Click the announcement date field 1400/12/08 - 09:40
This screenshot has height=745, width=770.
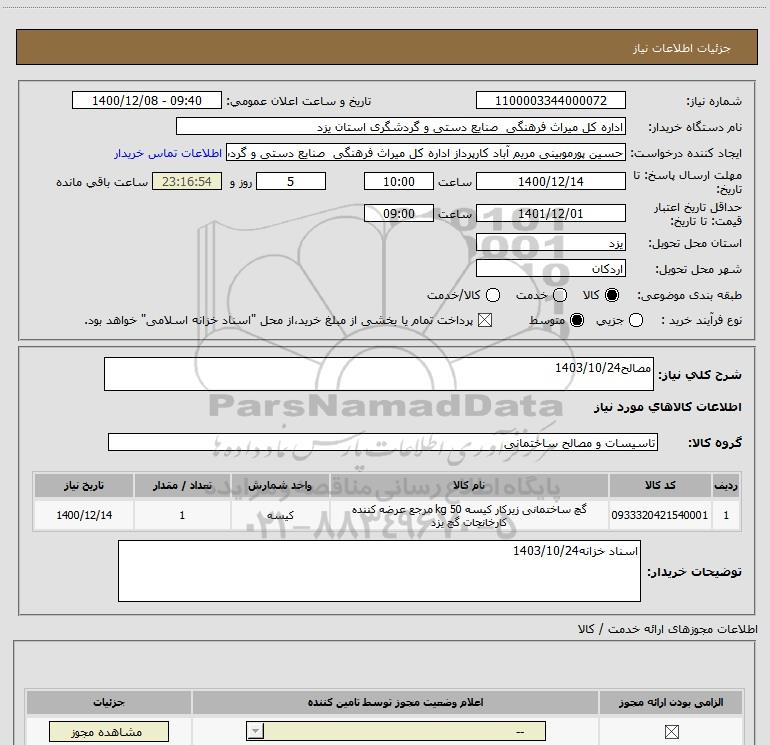(x=147, y=100)
